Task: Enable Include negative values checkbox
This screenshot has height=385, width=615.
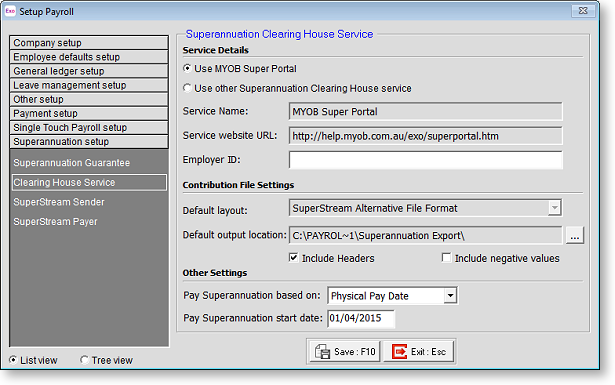Action: [x=446, y=258]
